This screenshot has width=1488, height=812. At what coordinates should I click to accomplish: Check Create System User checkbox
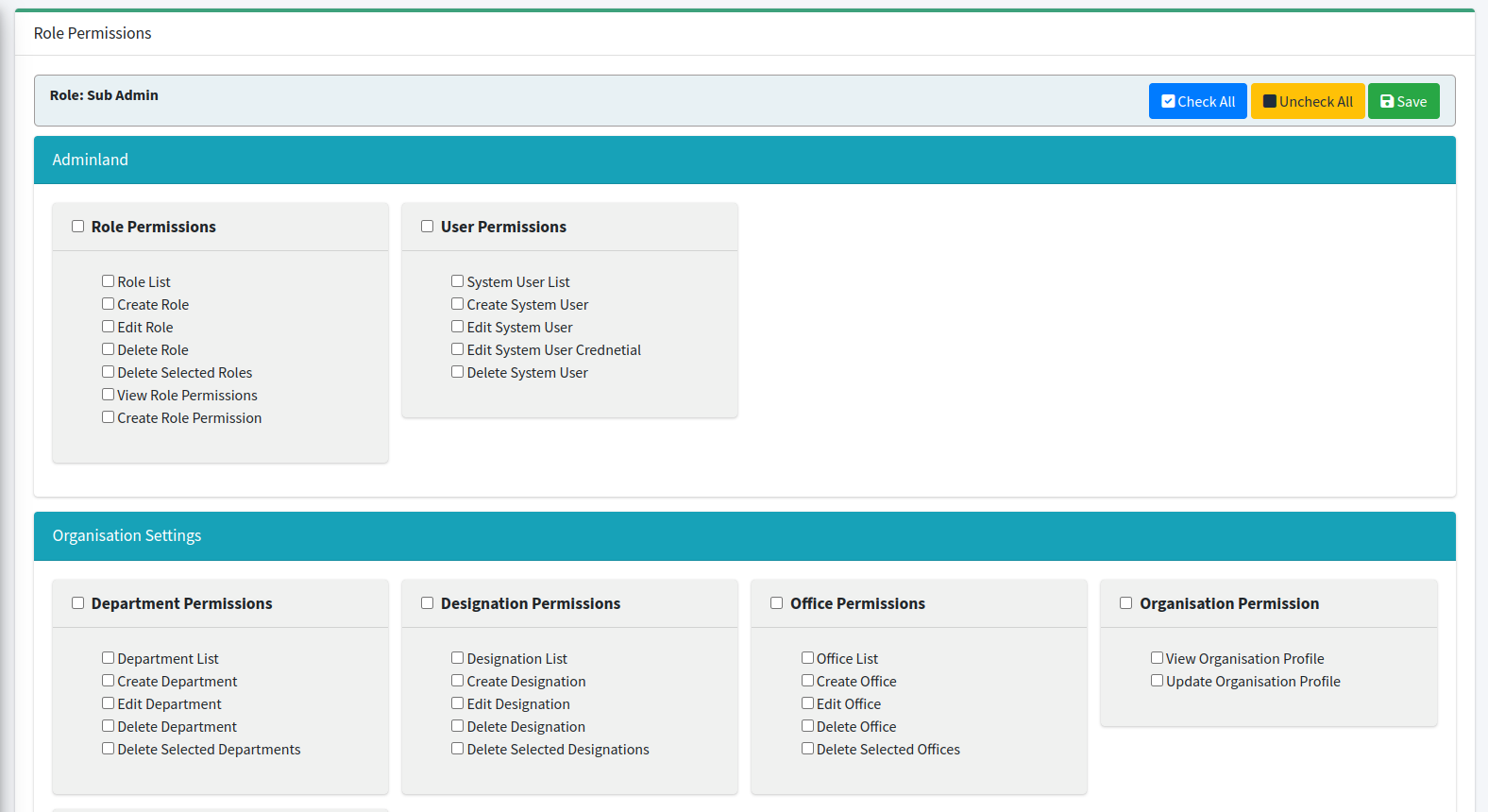458,304
